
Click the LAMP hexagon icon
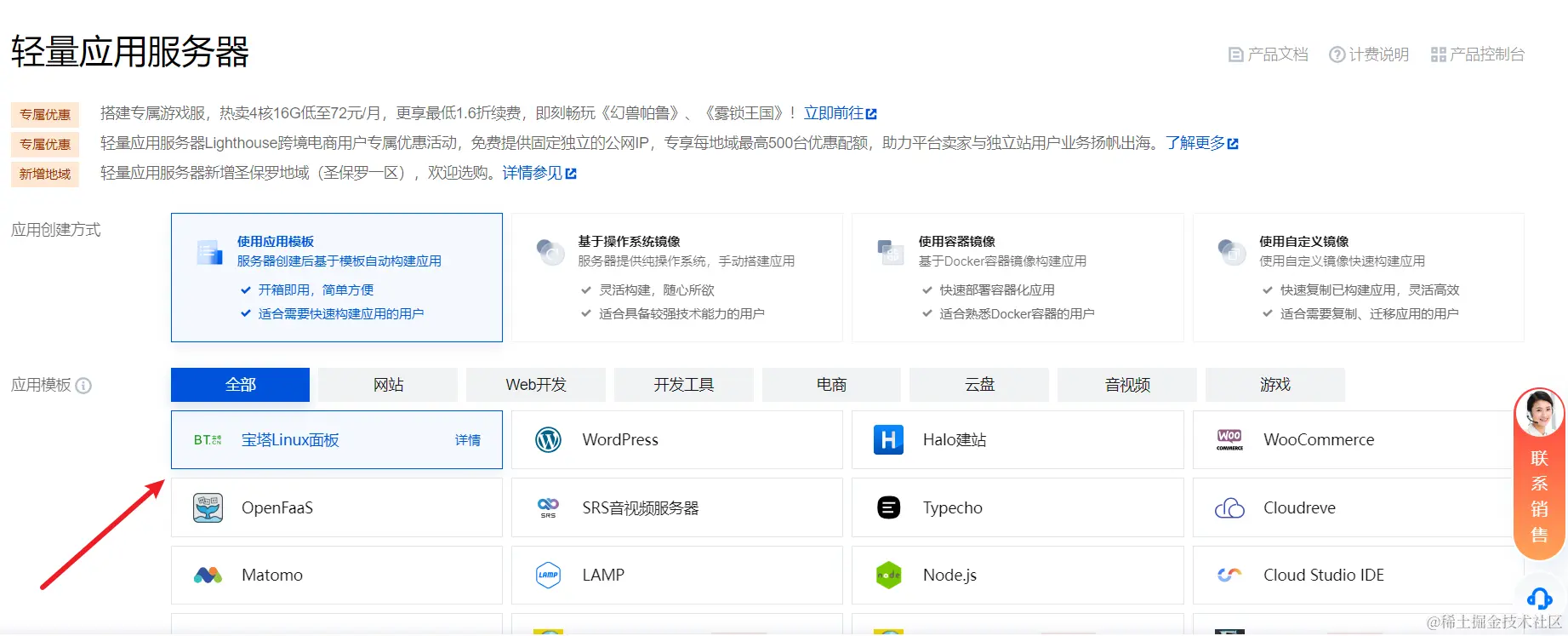548,575
